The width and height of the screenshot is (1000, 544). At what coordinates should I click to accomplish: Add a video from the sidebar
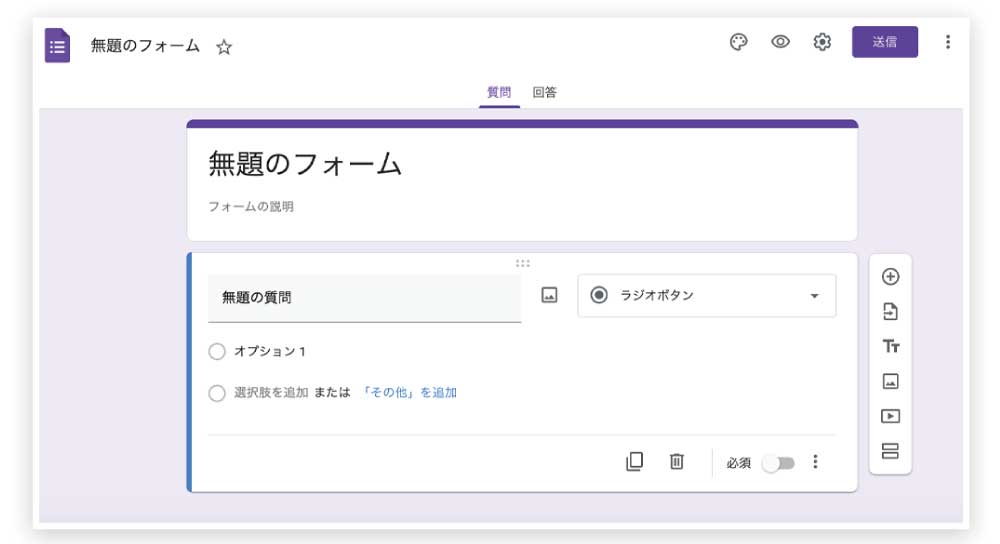pos(890,416)
